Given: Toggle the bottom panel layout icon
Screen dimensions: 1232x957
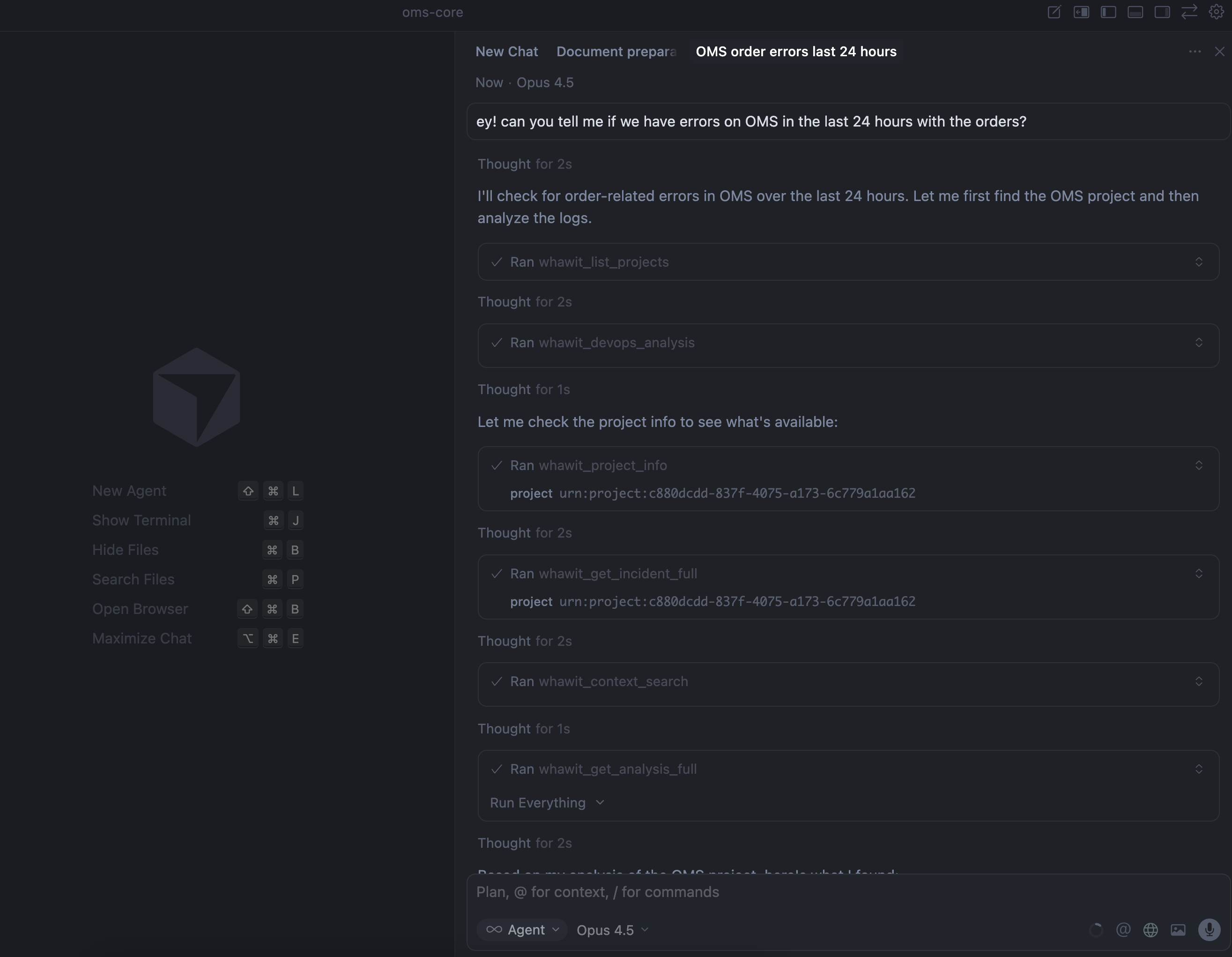Looking at the screenshot, I should tap(1136, 12).
